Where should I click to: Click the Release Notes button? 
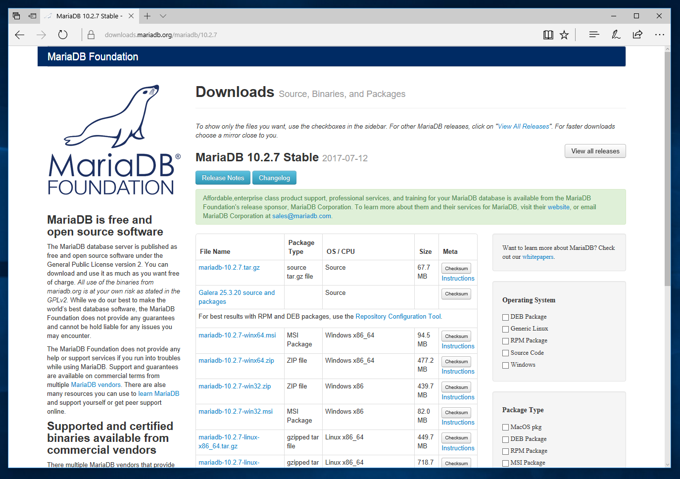(223, 178)
